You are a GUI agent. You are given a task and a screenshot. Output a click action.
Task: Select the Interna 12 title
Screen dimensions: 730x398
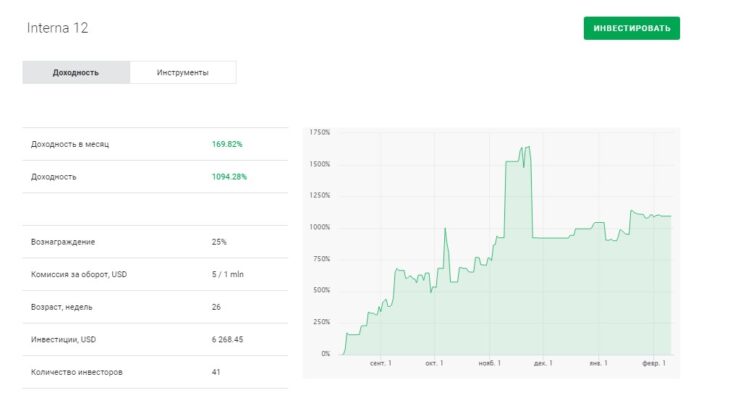point(57,28)
